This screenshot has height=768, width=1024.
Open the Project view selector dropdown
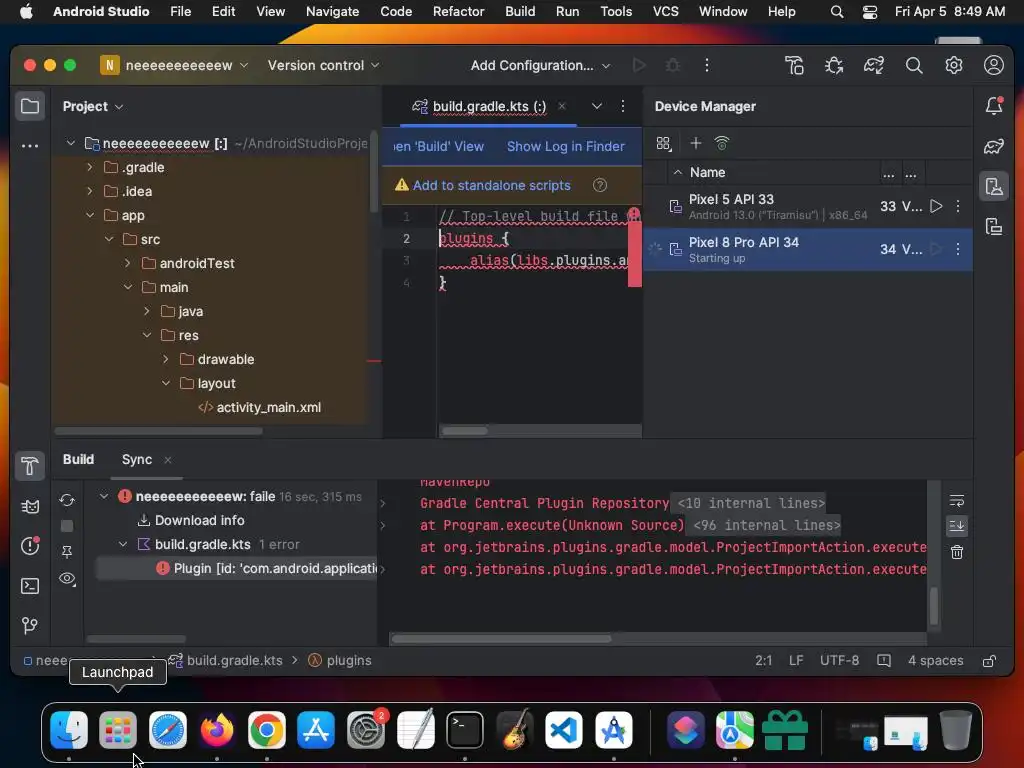[x=93, y=106]
